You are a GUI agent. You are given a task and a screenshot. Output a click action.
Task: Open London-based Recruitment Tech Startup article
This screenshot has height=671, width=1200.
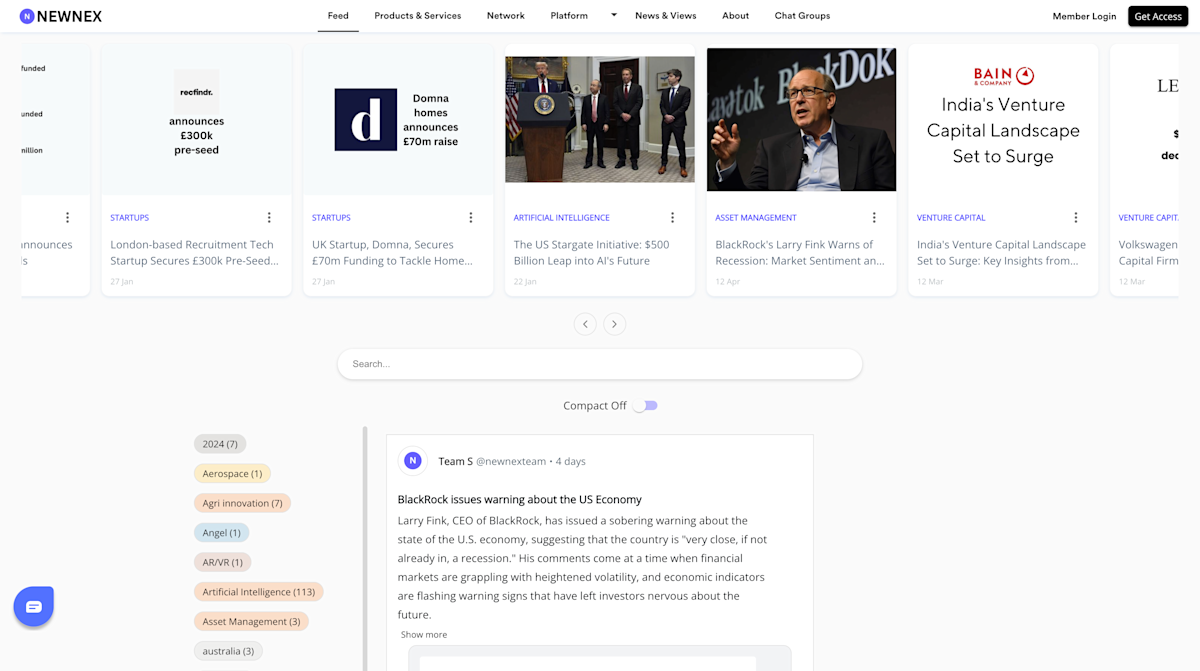[194, 252]
